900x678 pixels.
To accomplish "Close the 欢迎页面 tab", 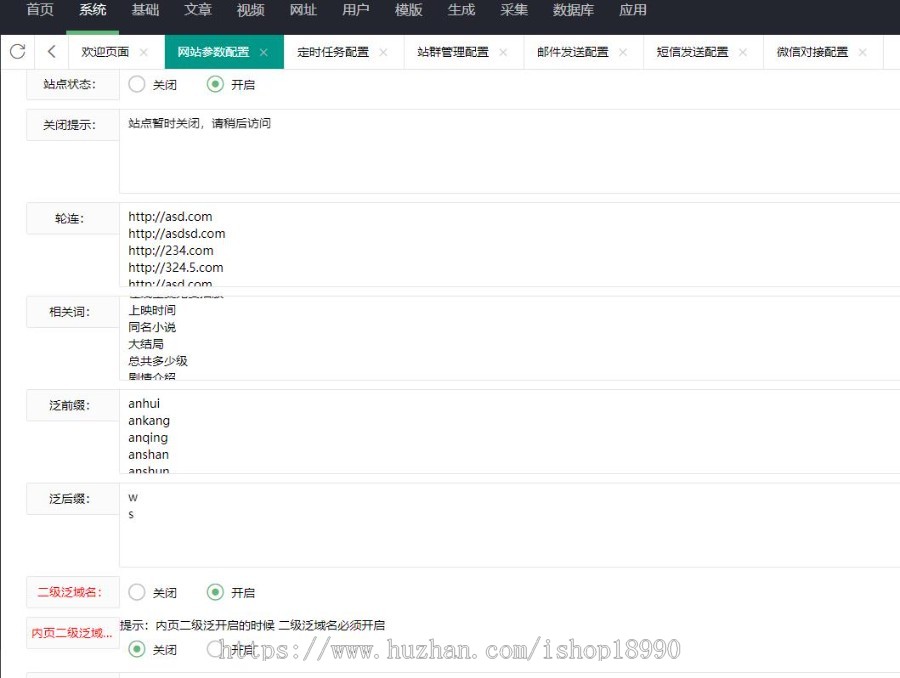I will coord(143,52).
